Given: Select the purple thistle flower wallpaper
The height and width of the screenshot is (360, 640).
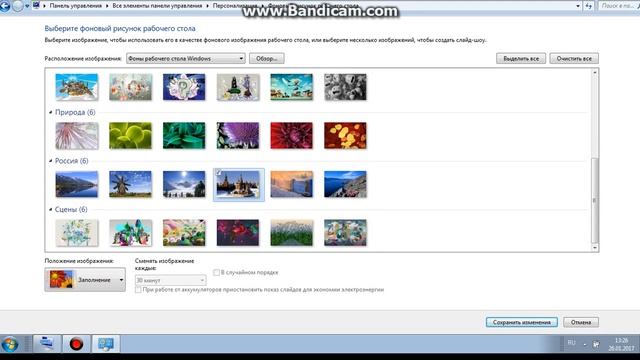Looking at the screenshot, I should (x=238, y=136).
